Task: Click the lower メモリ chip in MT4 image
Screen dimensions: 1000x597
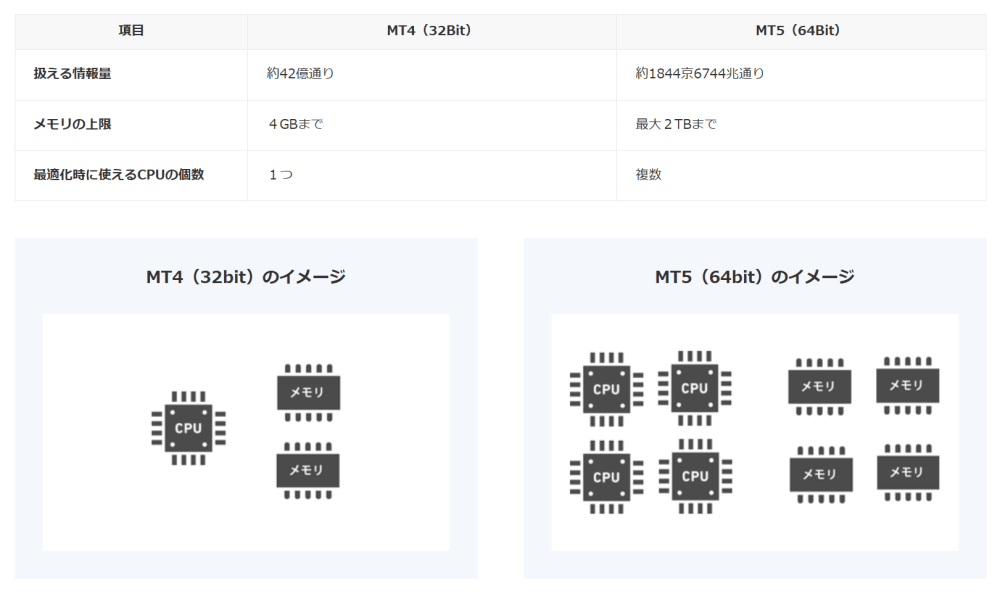Action: (307, 471)
